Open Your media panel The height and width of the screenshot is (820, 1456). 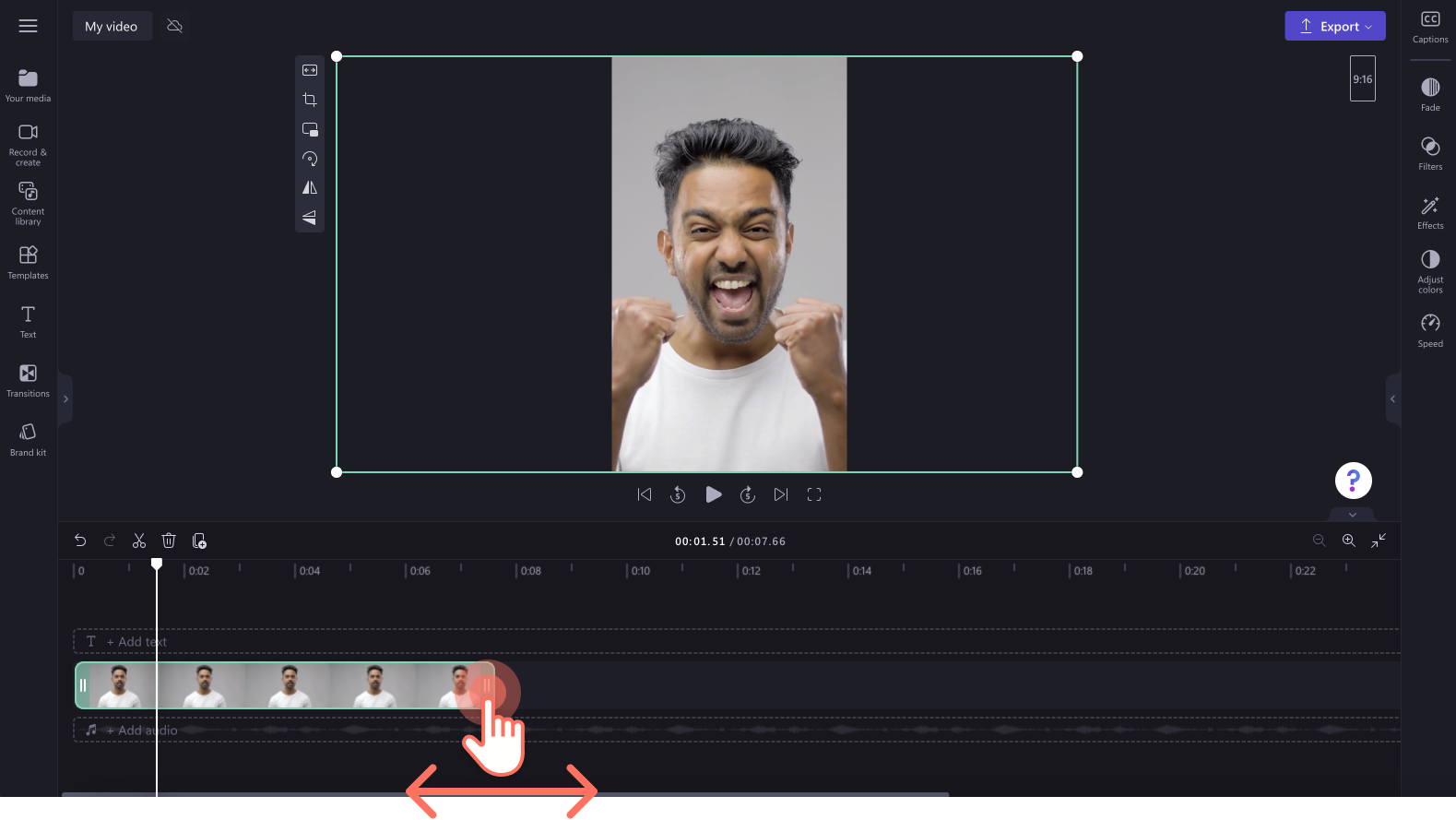click(x=28, y=86)
